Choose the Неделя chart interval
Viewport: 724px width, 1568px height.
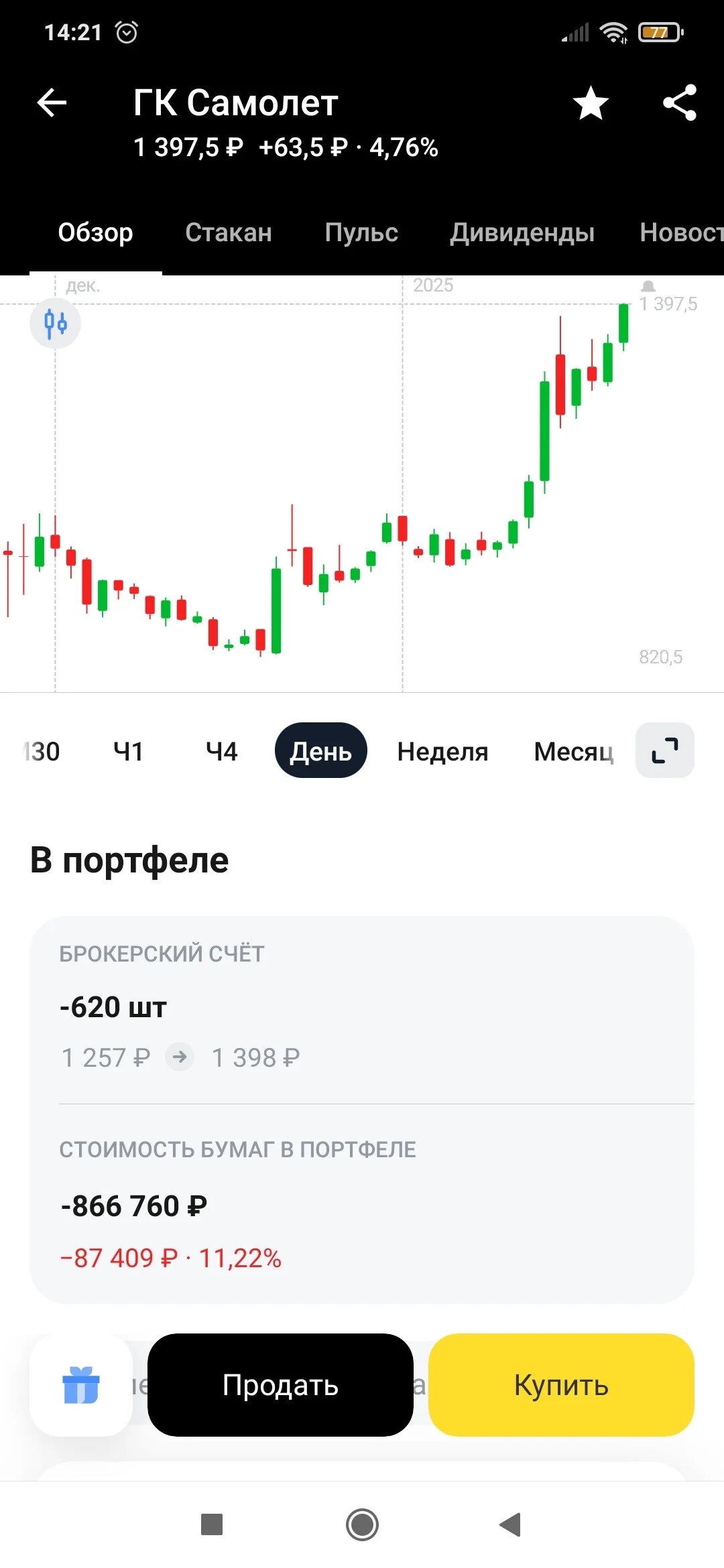442,751
